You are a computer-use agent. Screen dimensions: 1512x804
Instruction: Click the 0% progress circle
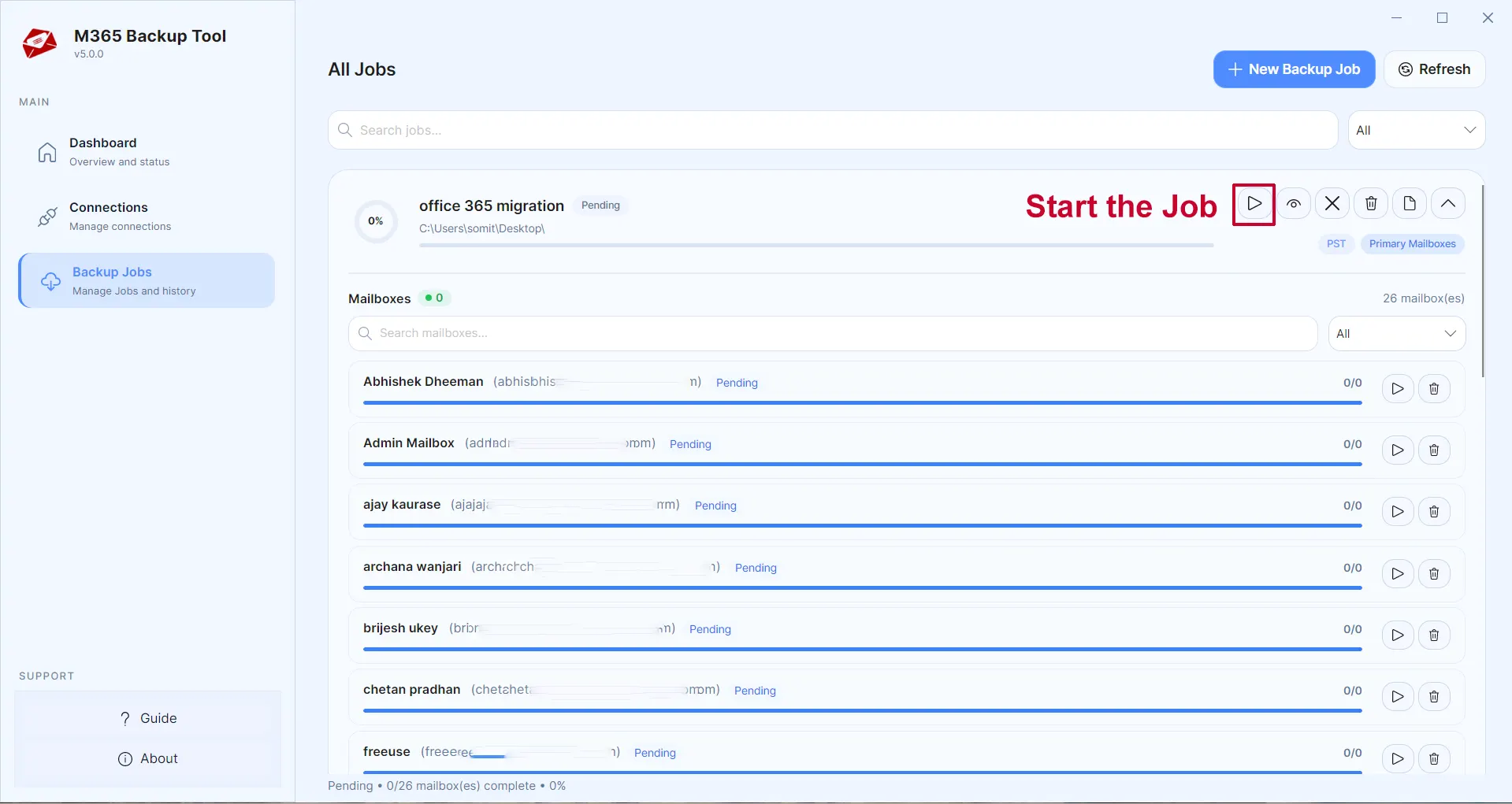click(x=376, y=221)
